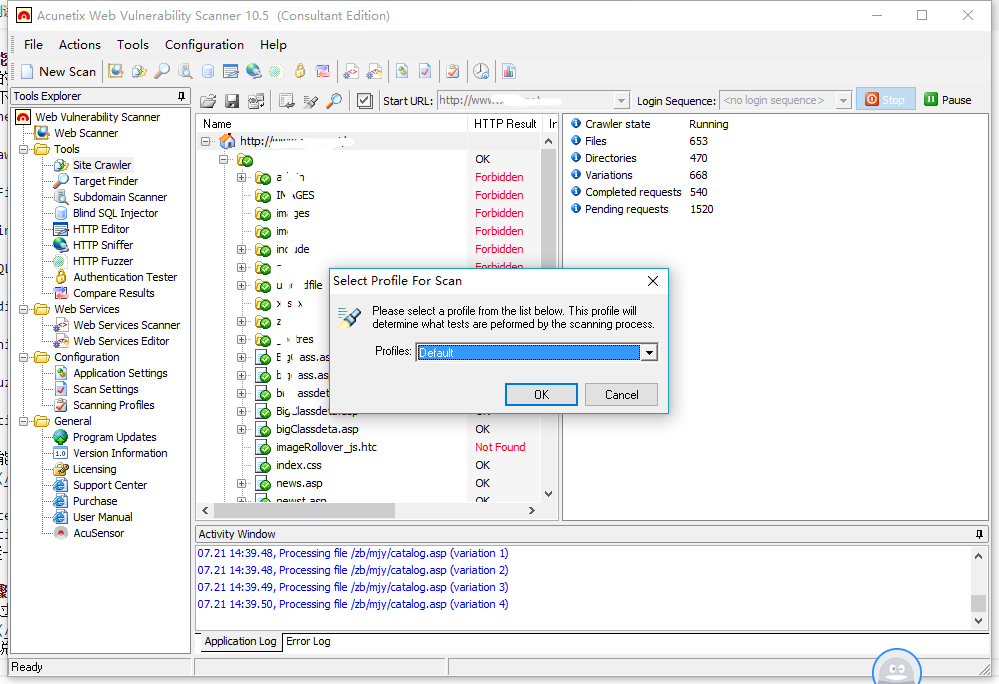Open the Actions menu
Viewport: 999px width, 684px height.
click(x=80, y=45)
